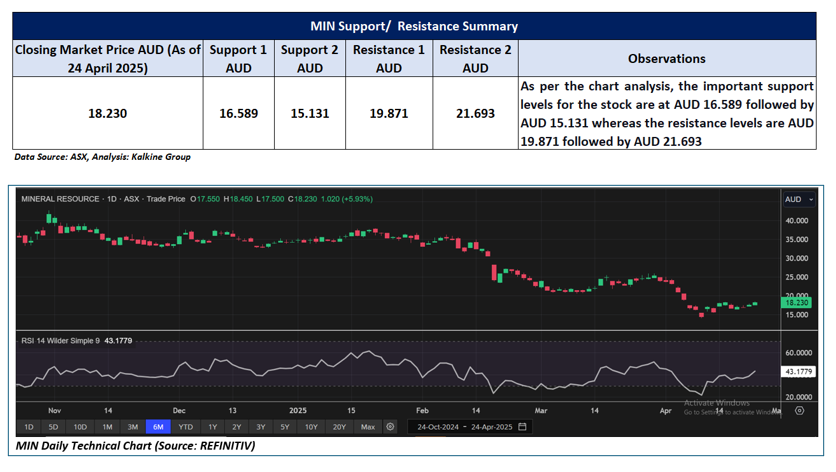Click the Resistance 1 value 19.871
This screenshot has width=836, height=472.
389,113
